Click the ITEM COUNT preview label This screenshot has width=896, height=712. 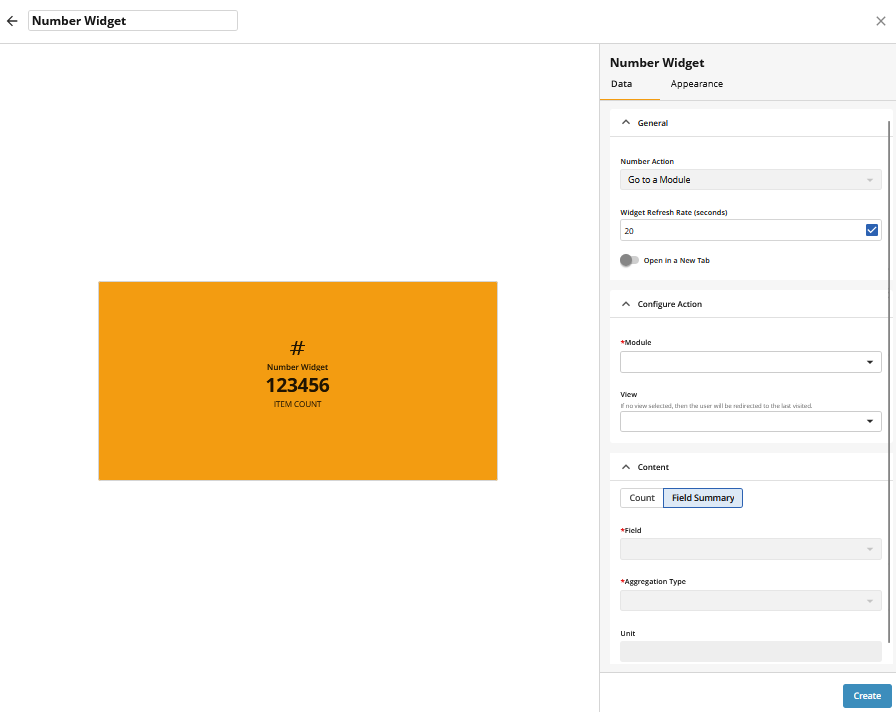tap(297, 404)
